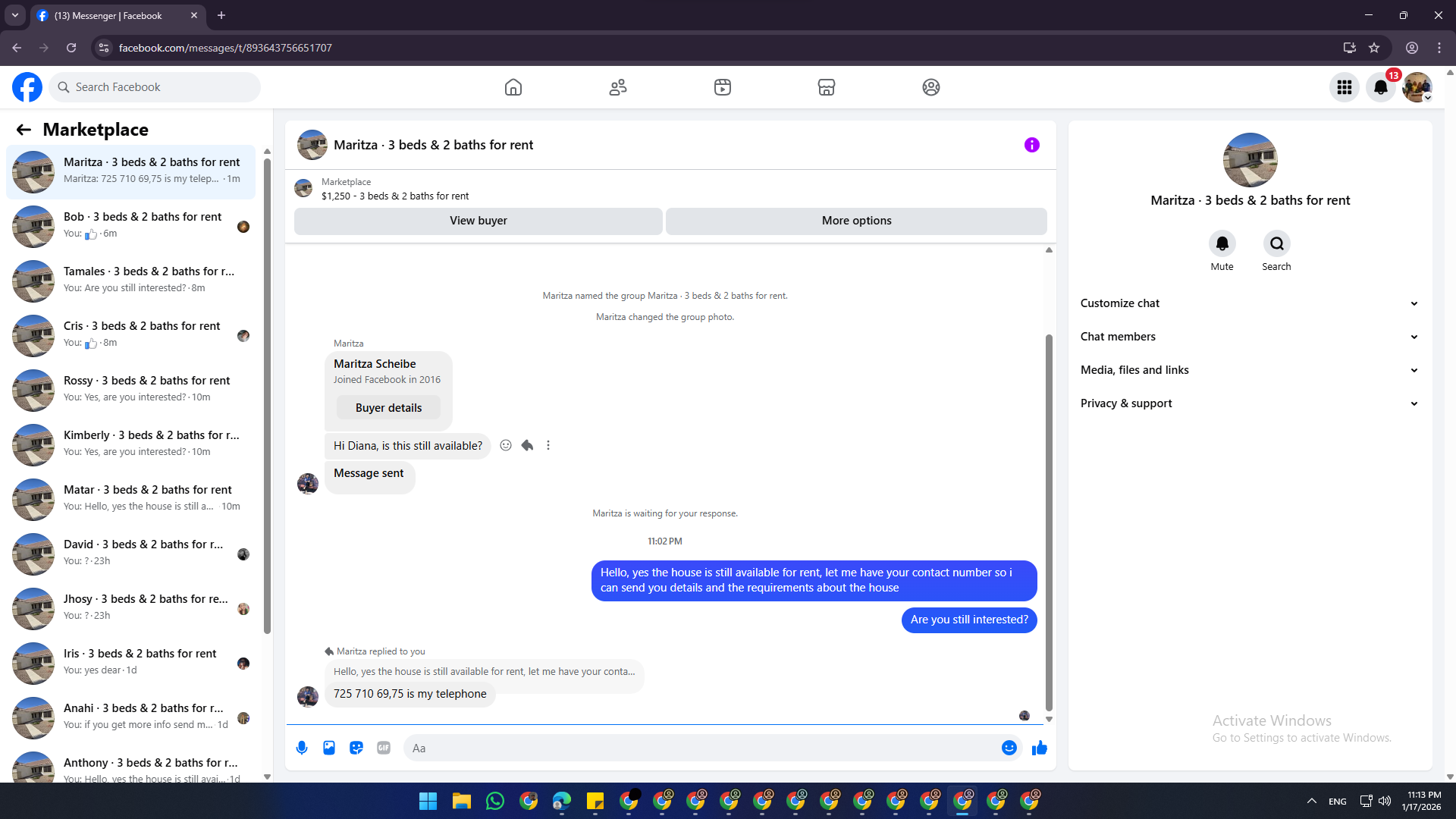
Task: Open the GIF picker icon
Action: 384,748
